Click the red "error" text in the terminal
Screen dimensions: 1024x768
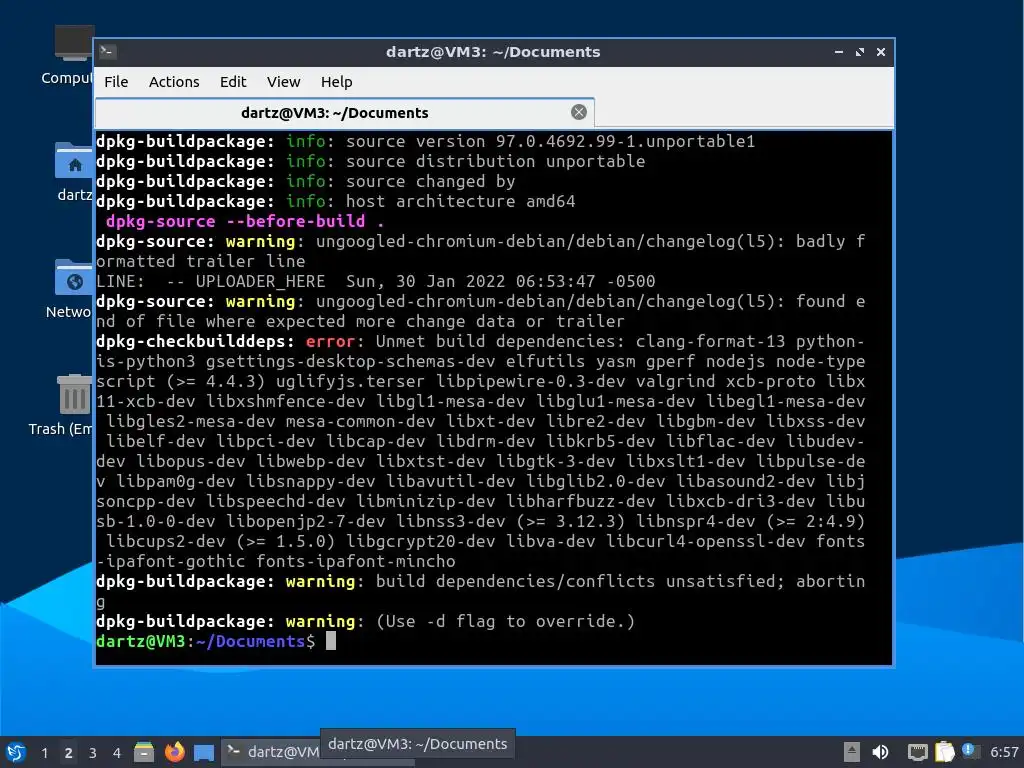[330, 342]
